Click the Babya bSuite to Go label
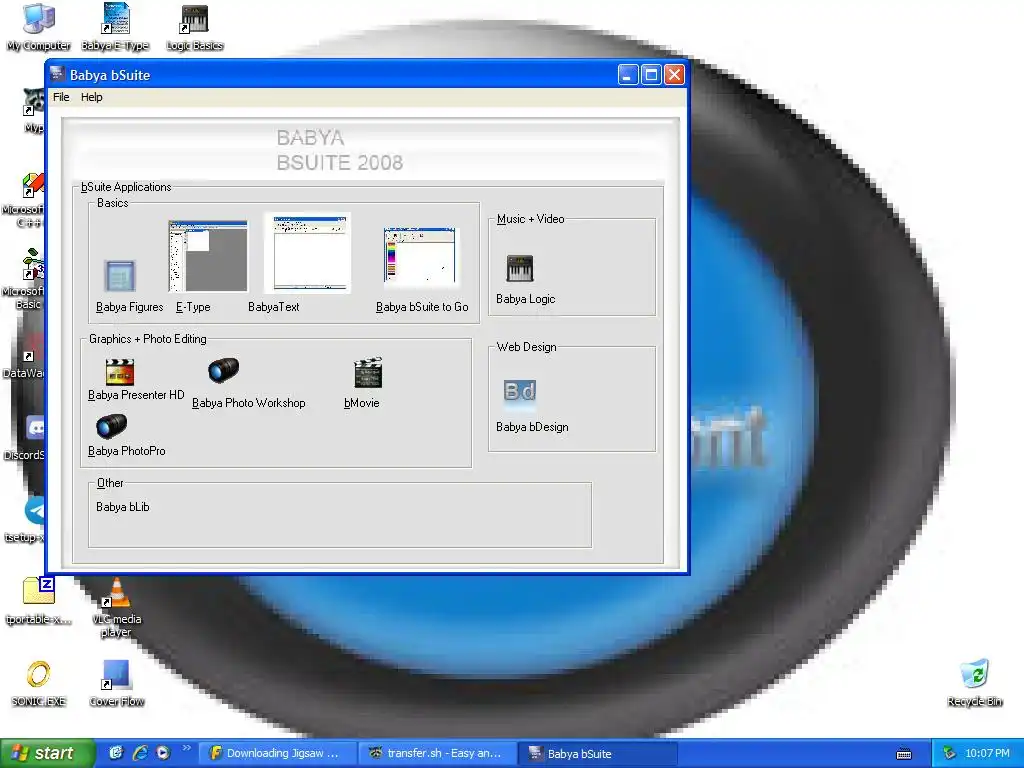This screenshot has height=768, width=1024. point(422,307)
